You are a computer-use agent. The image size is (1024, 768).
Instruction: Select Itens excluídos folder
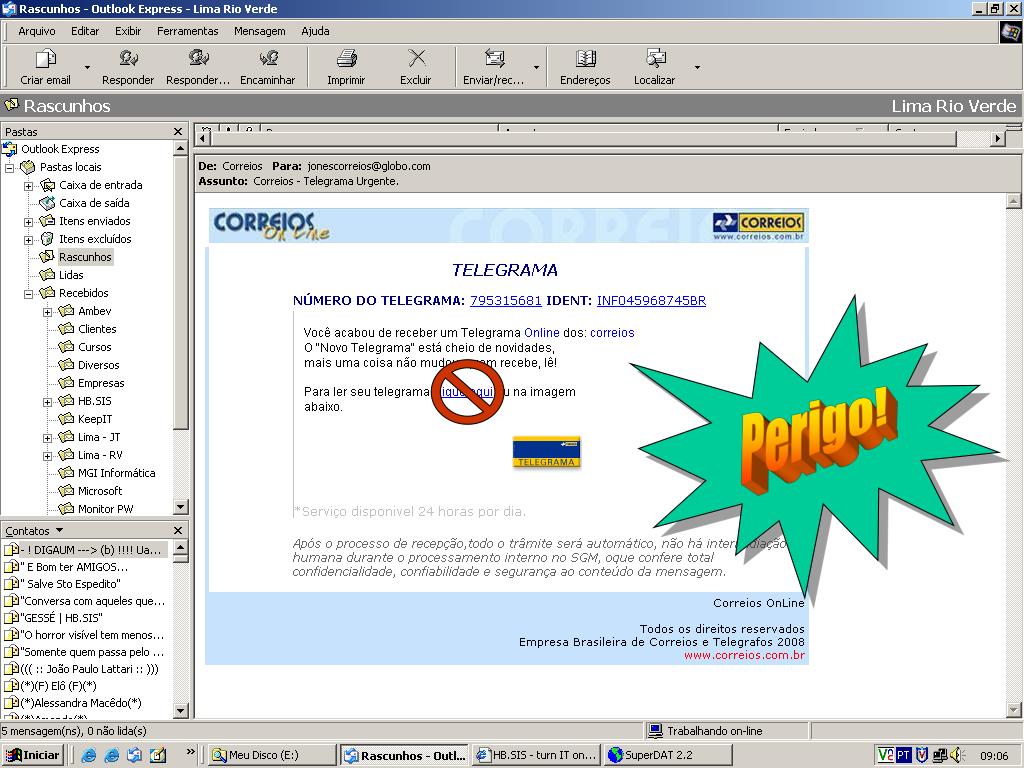pyautogui.click(x=95, y=239)
